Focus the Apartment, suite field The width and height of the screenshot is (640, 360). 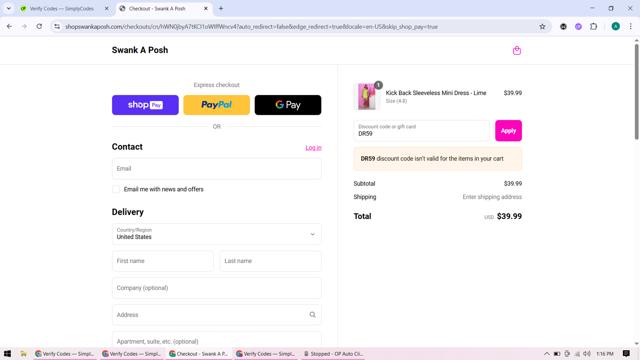tap(216, 340)
